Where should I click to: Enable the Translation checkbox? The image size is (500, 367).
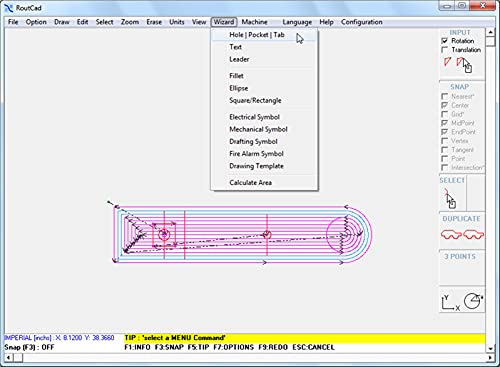pos(444,50)
